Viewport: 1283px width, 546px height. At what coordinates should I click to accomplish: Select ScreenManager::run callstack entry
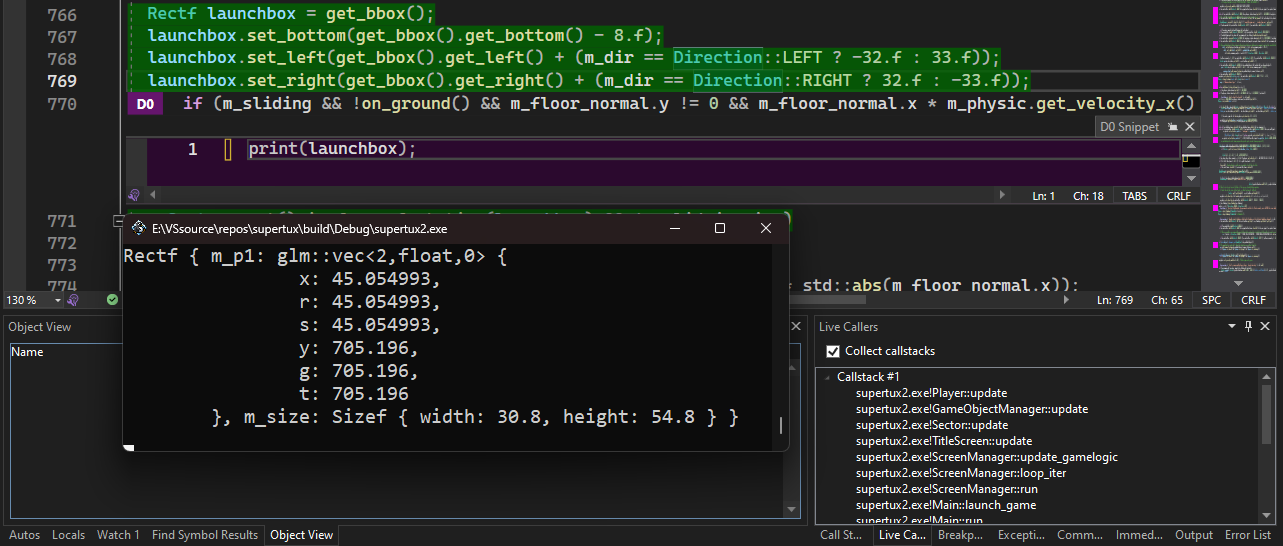click(x=946, y=489)
